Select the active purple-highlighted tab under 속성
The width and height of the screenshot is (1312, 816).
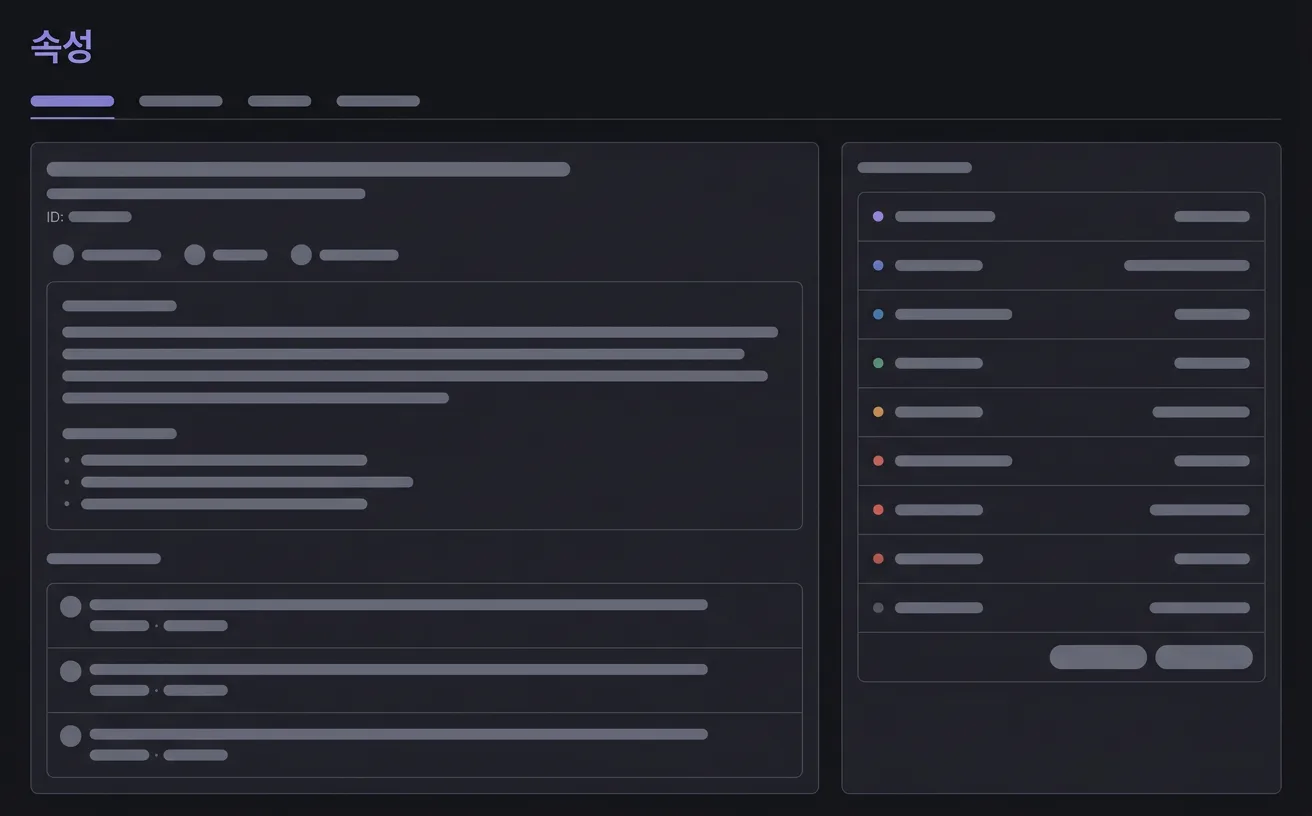coord(72,101)
